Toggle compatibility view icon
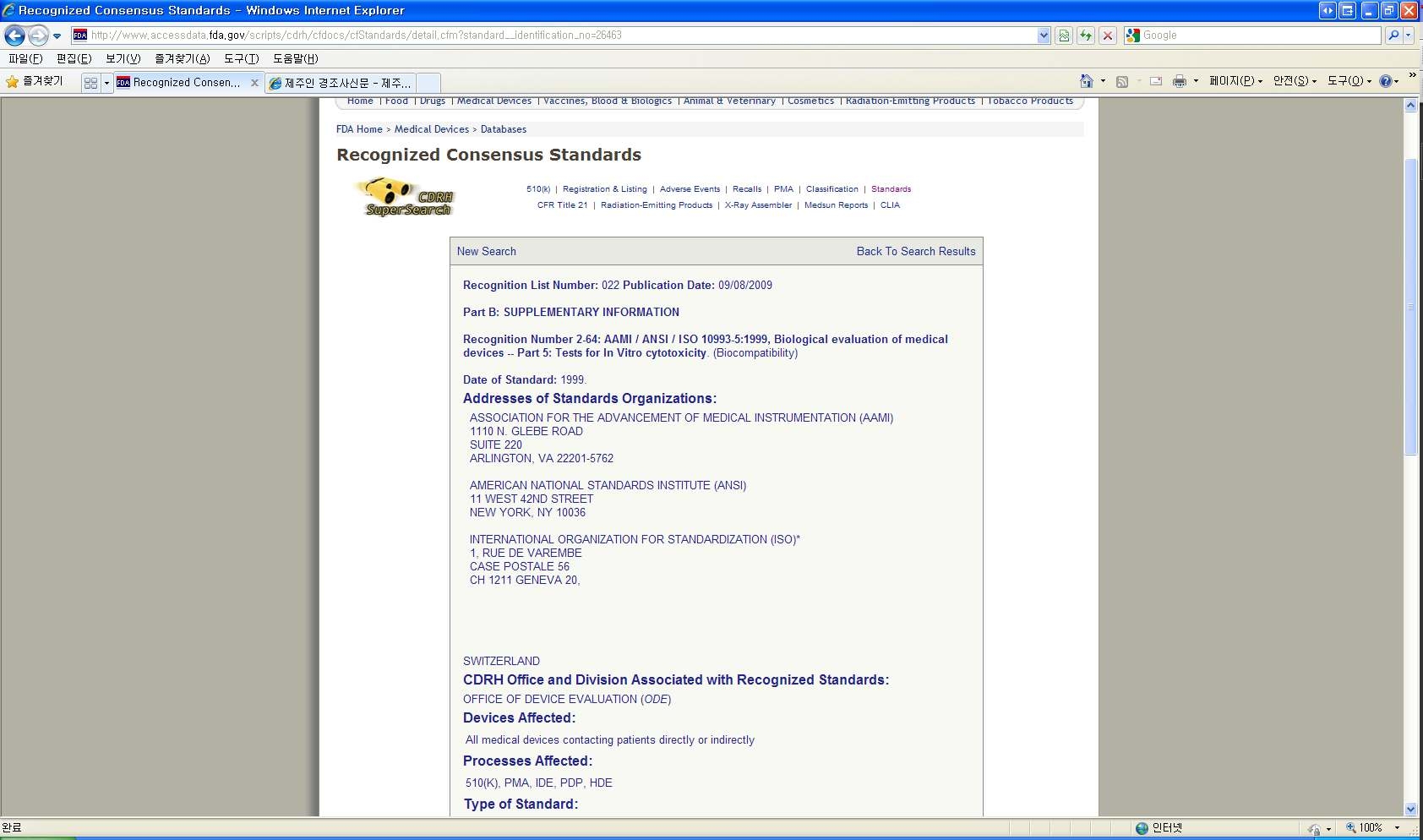1423x840 pixels. (x=1064, y=35)
